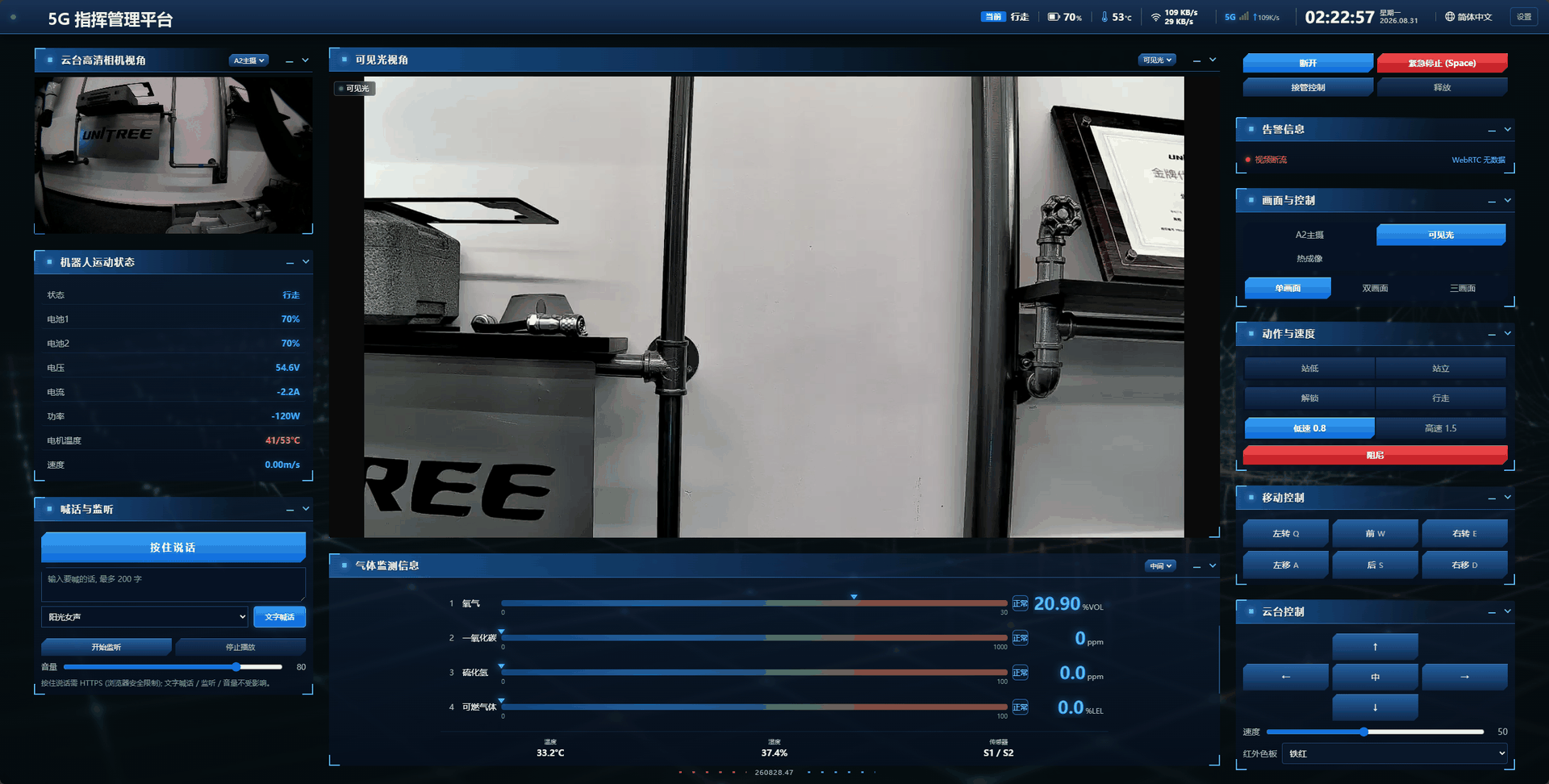Minimize the 云台高清相机视角 panel
Image resolution: width=1549 pixels, height=784 pixels.
click(289, 60)
